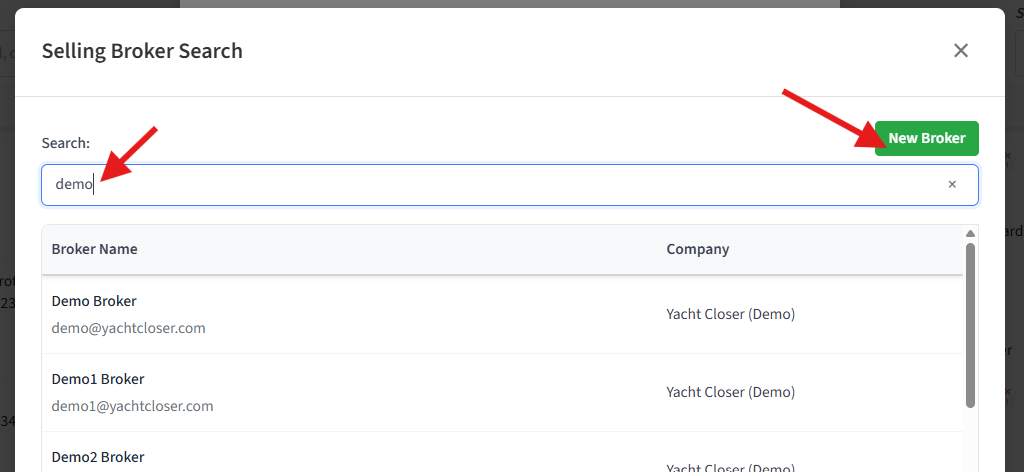The image size is (1024, 472).
Task: Click Yacht Closer (Demo) in Demo Broker row
Action: (730, 314)
